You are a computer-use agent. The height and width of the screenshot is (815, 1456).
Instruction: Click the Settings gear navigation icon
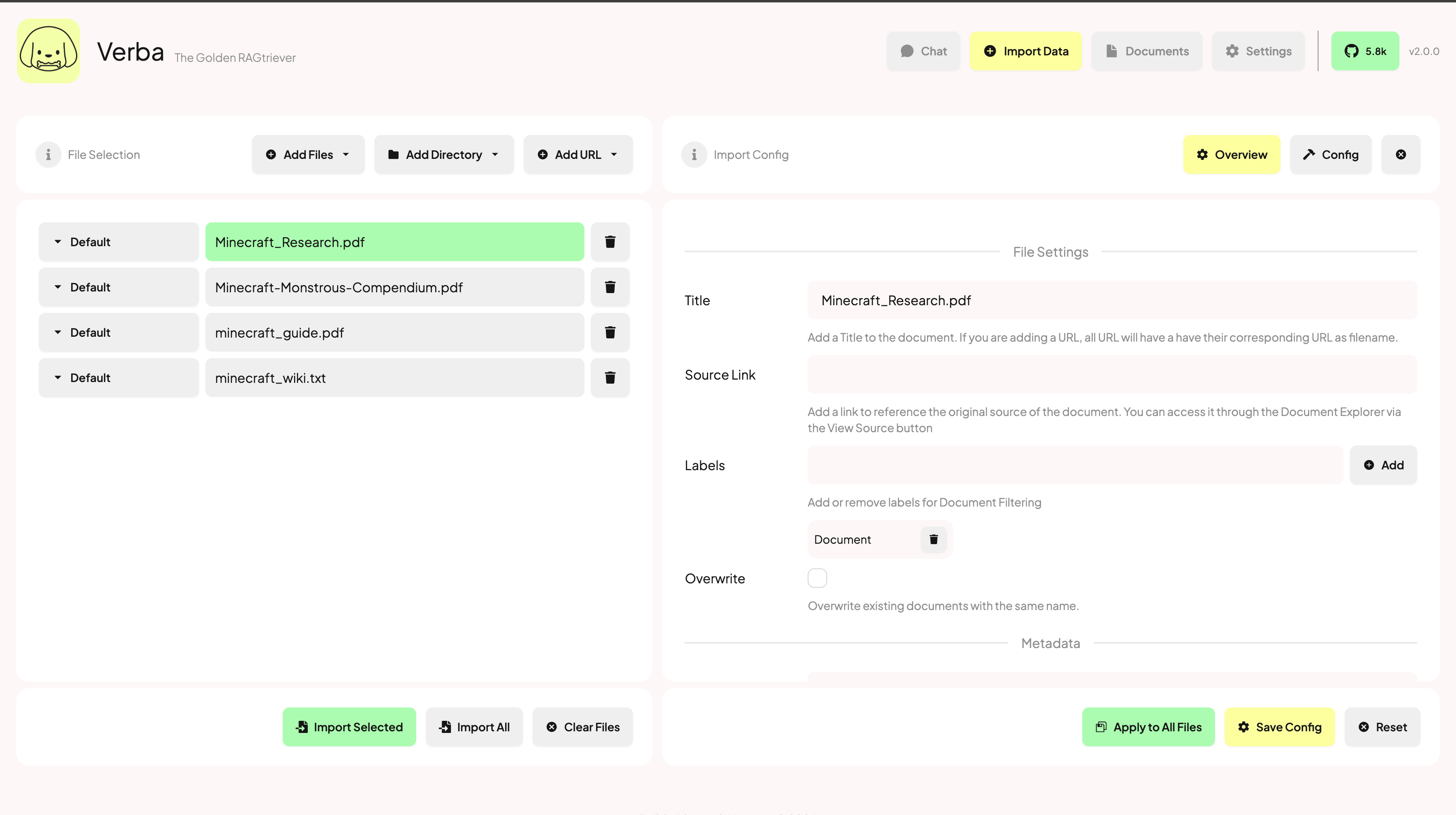(x=1232, y=51)
